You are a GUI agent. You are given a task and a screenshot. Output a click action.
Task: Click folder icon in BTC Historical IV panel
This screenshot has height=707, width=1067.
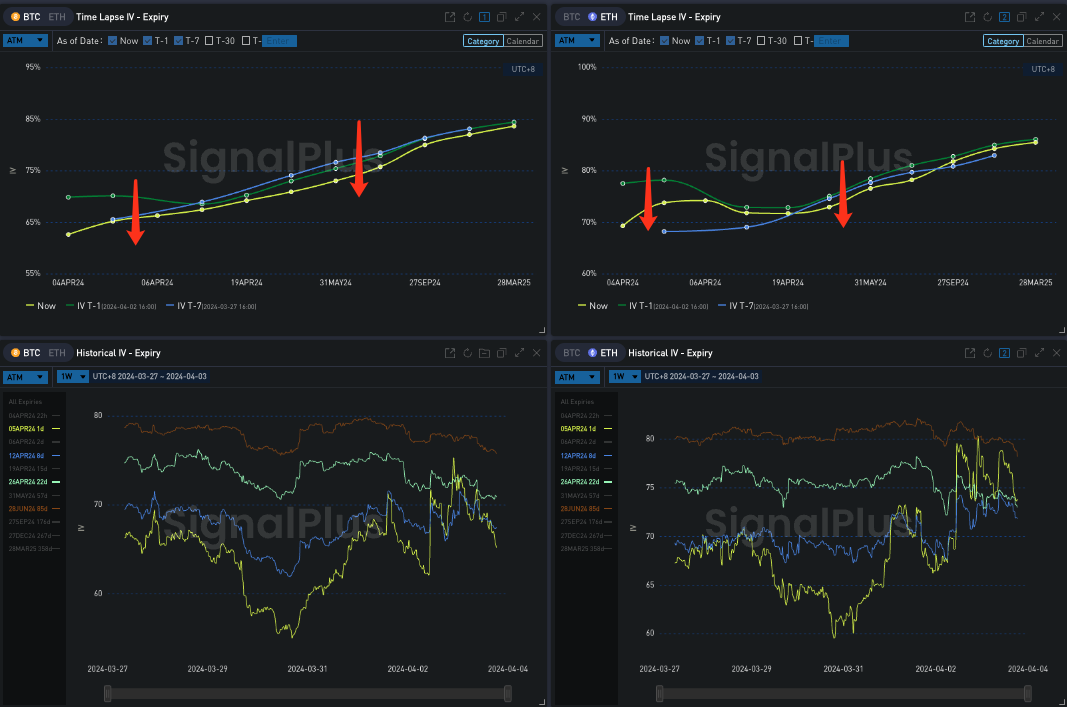(484, 353)
